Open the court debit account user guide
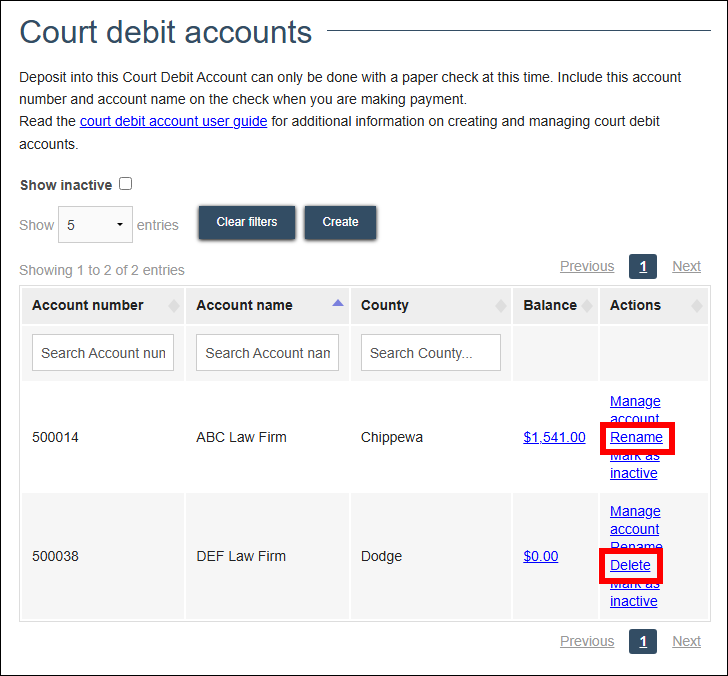 [173, 122]
